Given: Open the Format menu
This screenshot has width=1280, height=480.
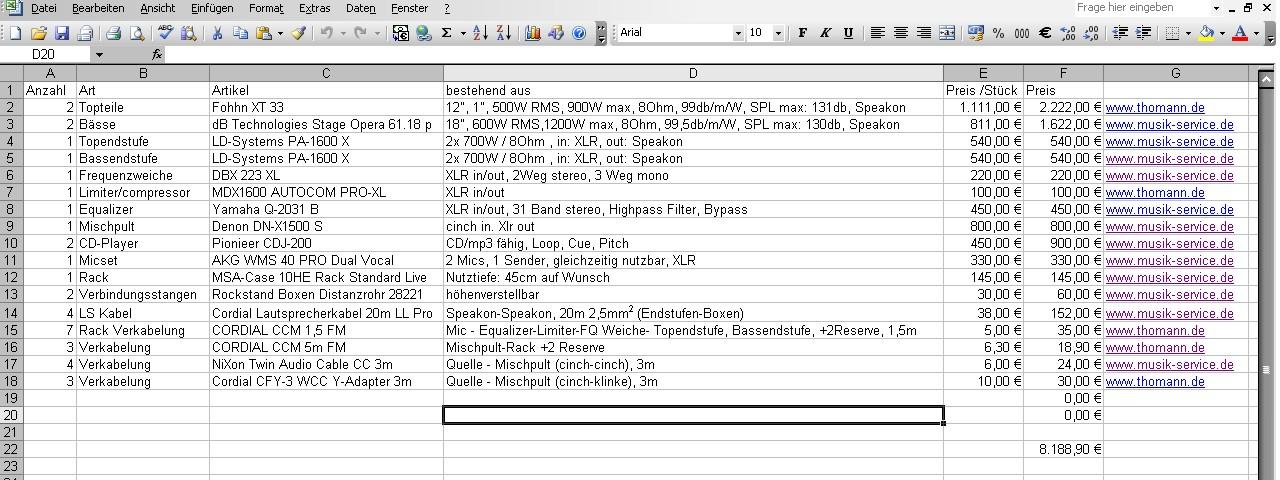Looking at the screenshot, I should pyautogui.click(x=266, y=8).
